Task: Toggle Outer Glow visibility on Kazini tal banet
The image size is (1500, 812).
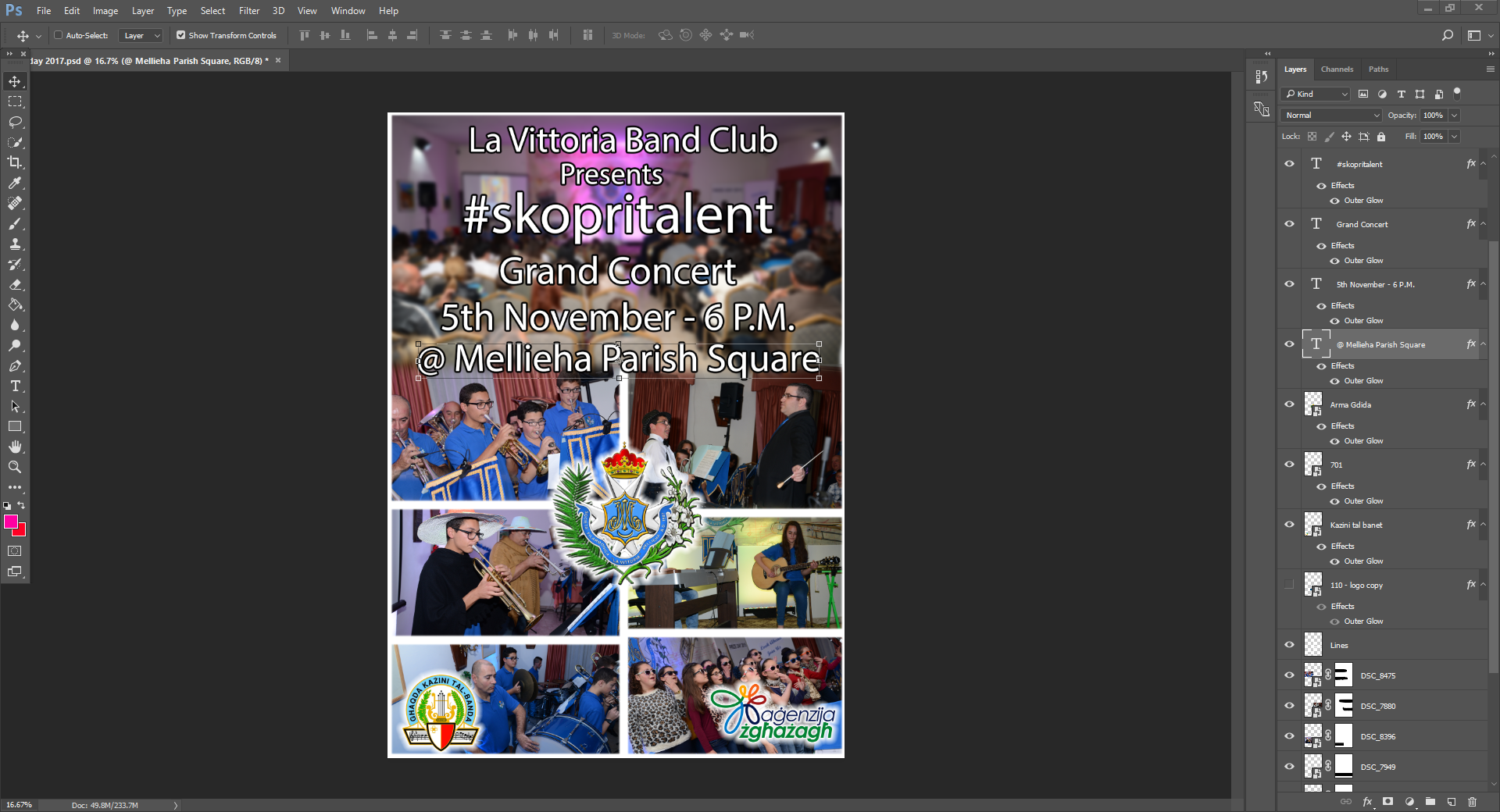Action: point(1335,561)
